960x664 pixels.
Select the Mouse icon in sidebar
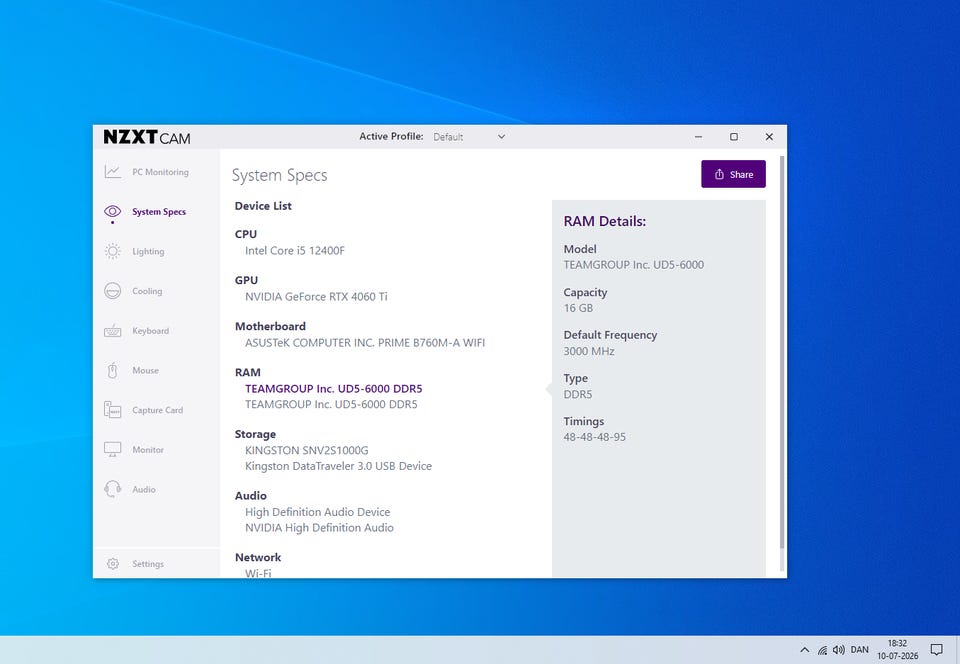[113, 370]
